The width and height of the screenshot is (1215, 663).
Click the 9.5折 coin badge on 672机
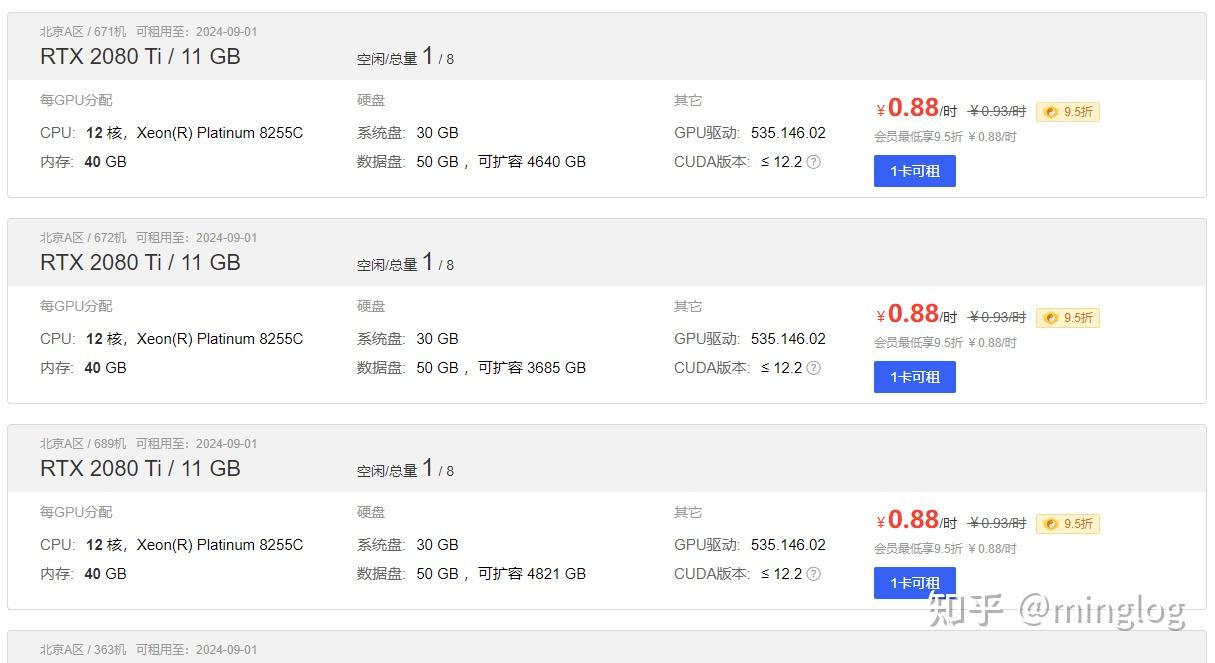coord(1068,318)
